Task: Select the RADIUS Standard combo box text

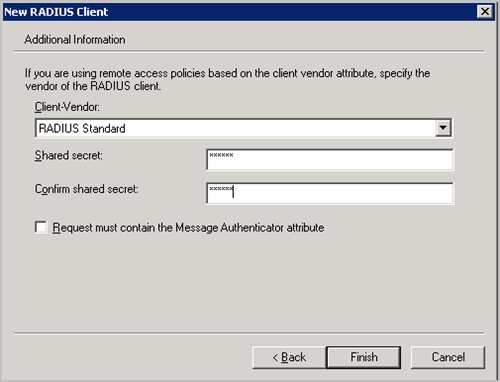Action: click(82, 128)
